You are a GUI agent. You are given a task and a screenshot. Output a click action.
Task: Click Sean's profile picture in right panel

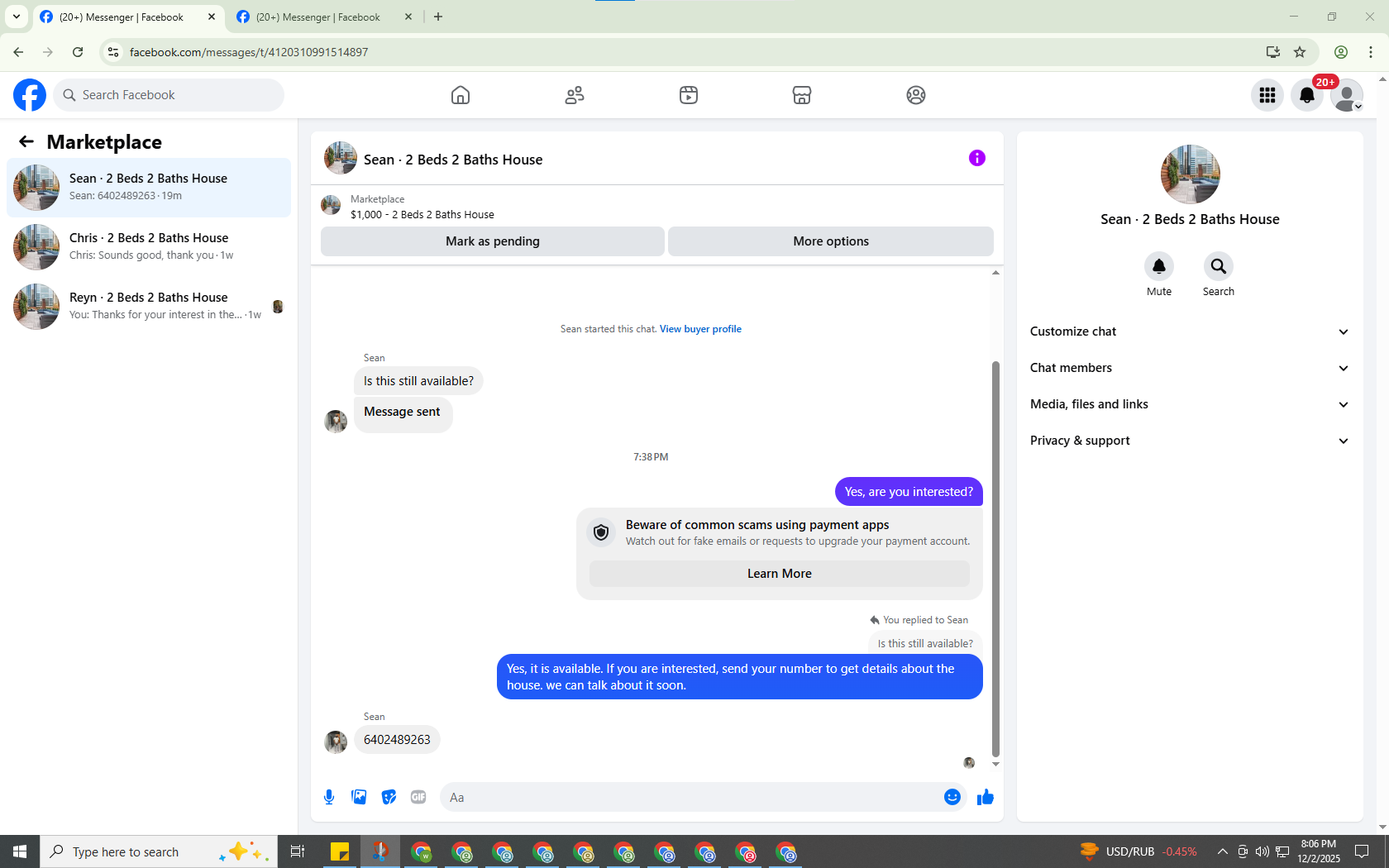(1191, 174)
